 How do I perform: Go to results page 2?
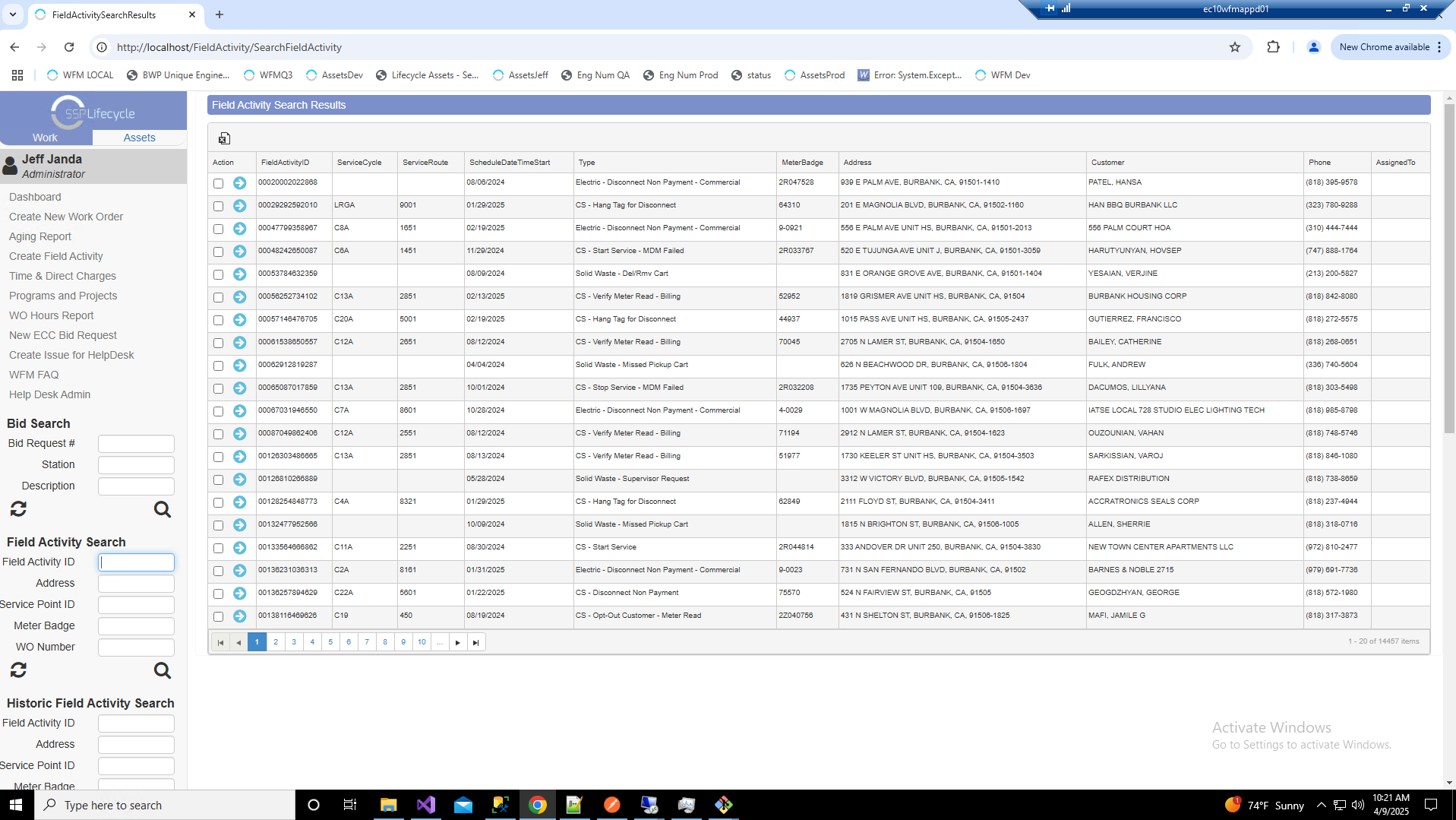276,642
